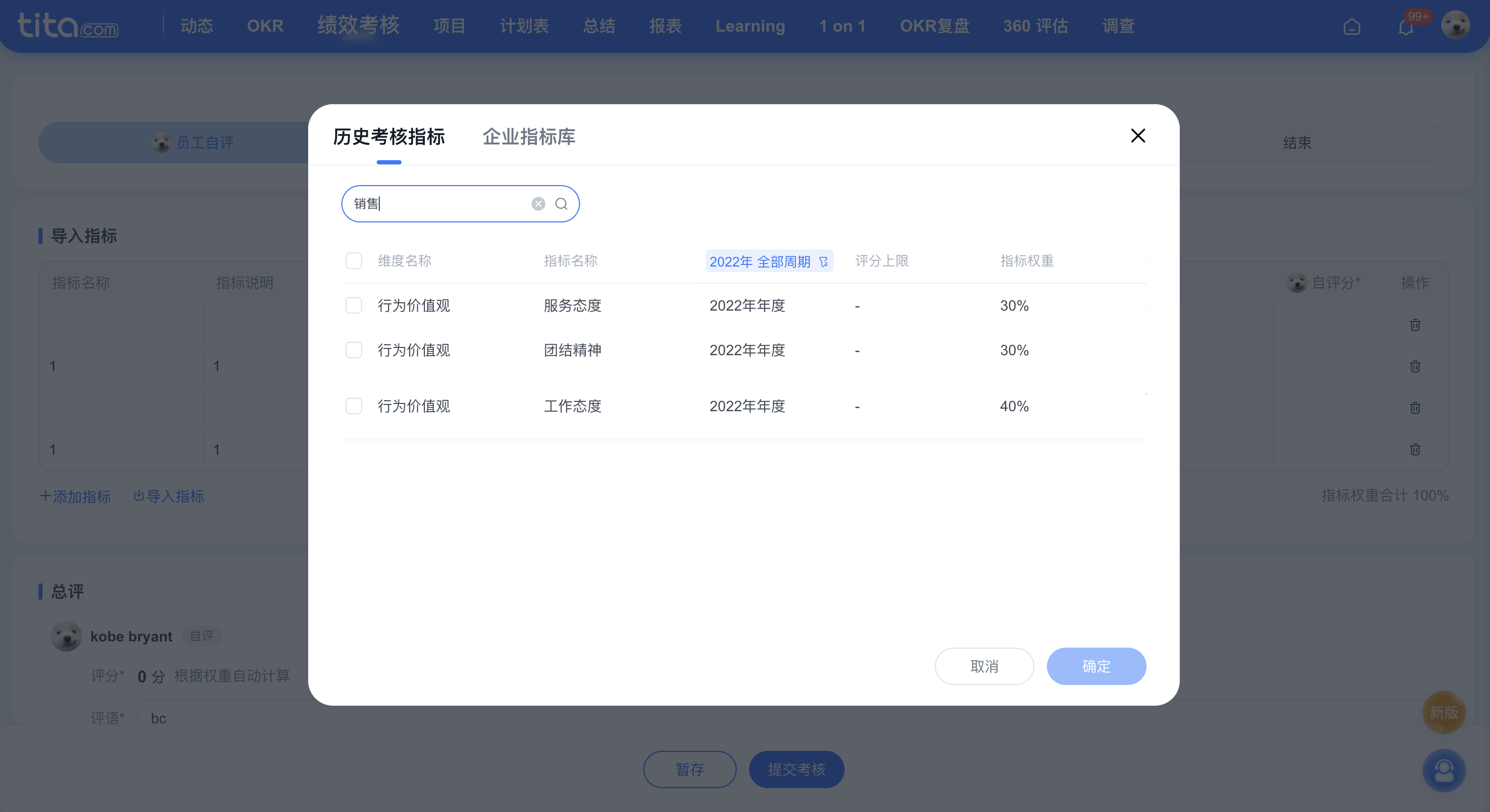Viewport: 1490px width, 812px height.
Task: Check the 工作态度 row checkbox
Action: 353,405
